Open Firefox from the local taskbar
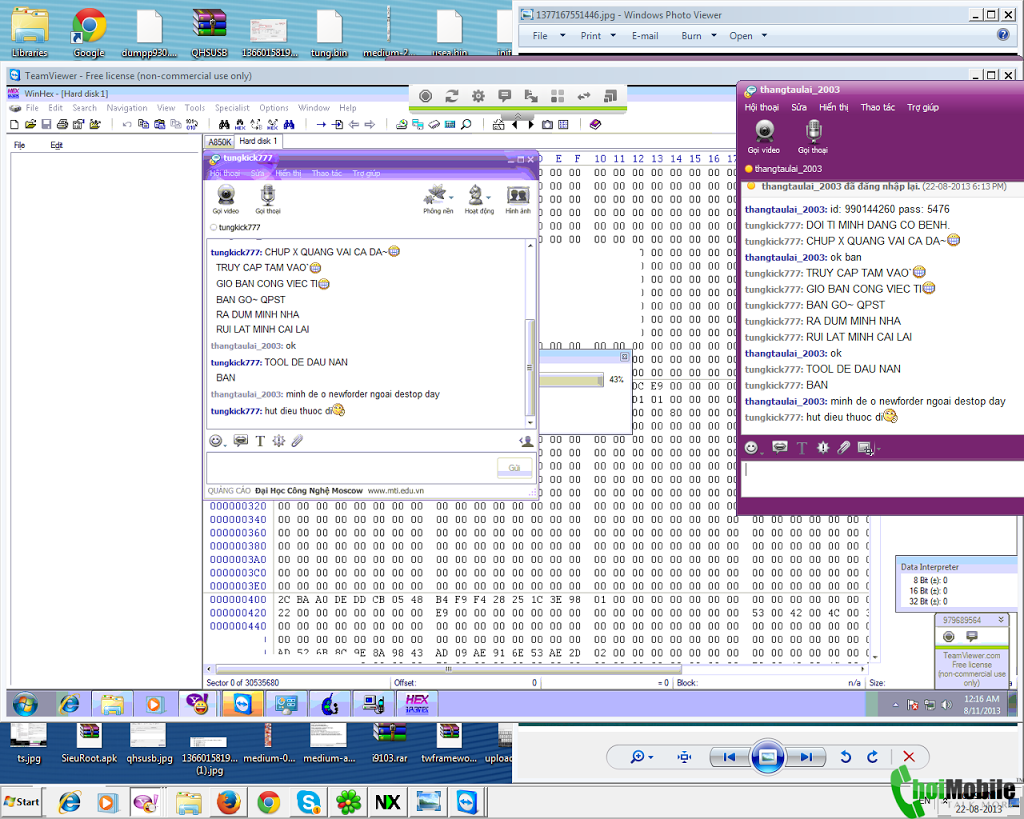This screenshot has height=819, width=1024. click(x=229, y=802)
